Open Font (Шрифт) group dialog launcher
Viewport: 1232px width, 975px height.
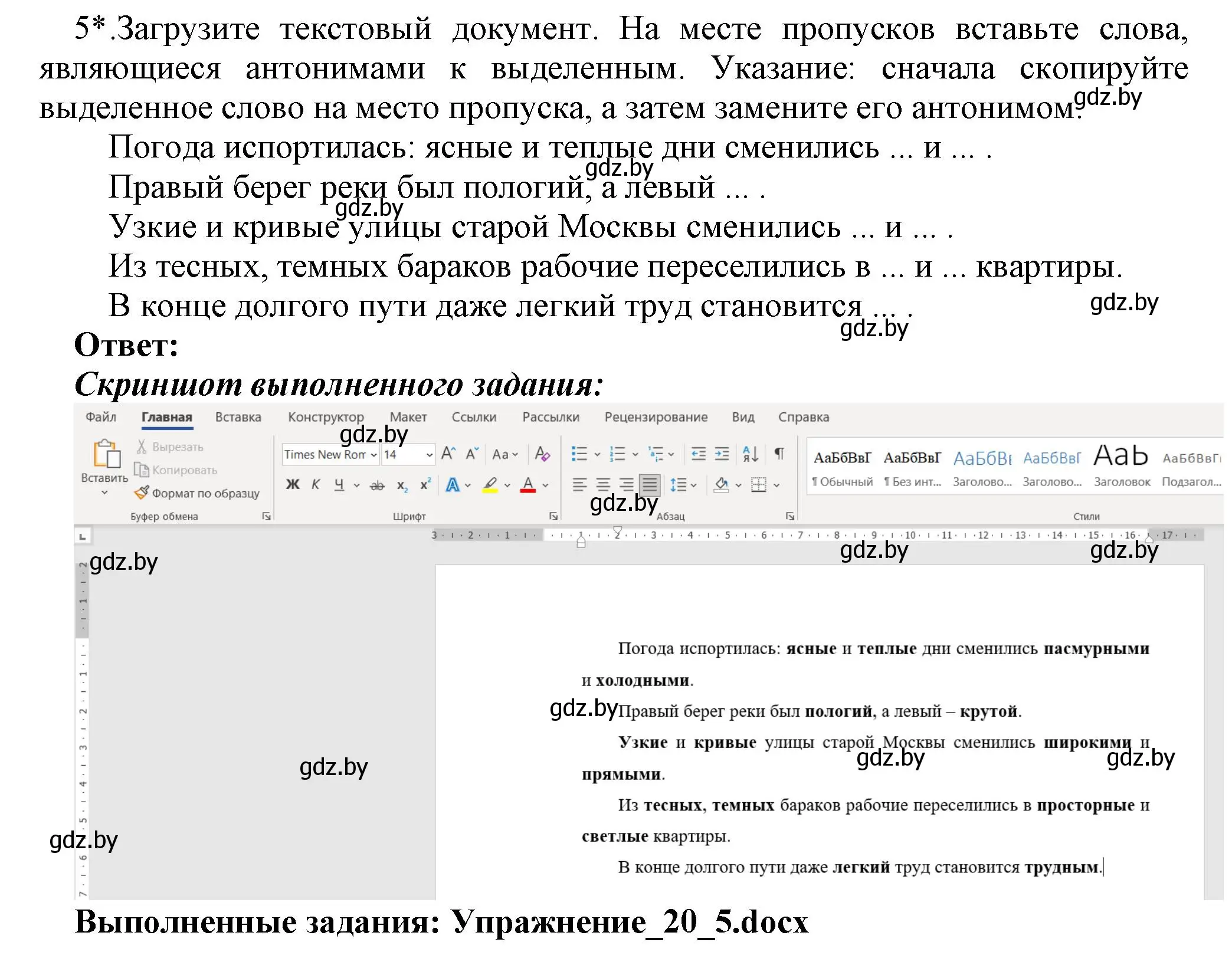tap(553, 516)
